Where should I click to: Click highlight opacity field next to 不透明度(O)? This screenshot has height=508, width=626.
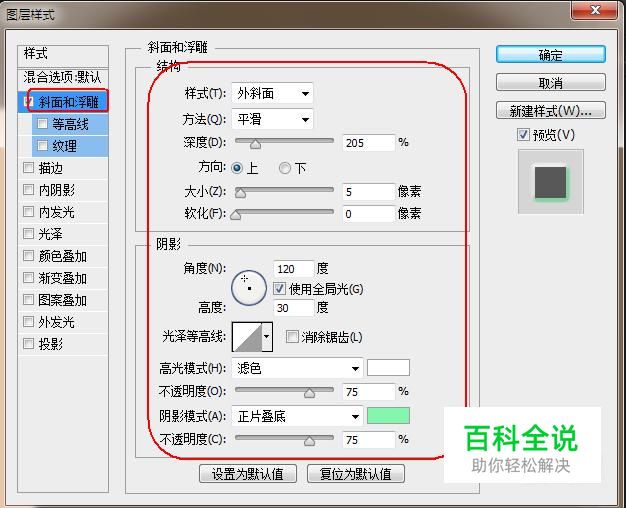[x=368, y=391]
